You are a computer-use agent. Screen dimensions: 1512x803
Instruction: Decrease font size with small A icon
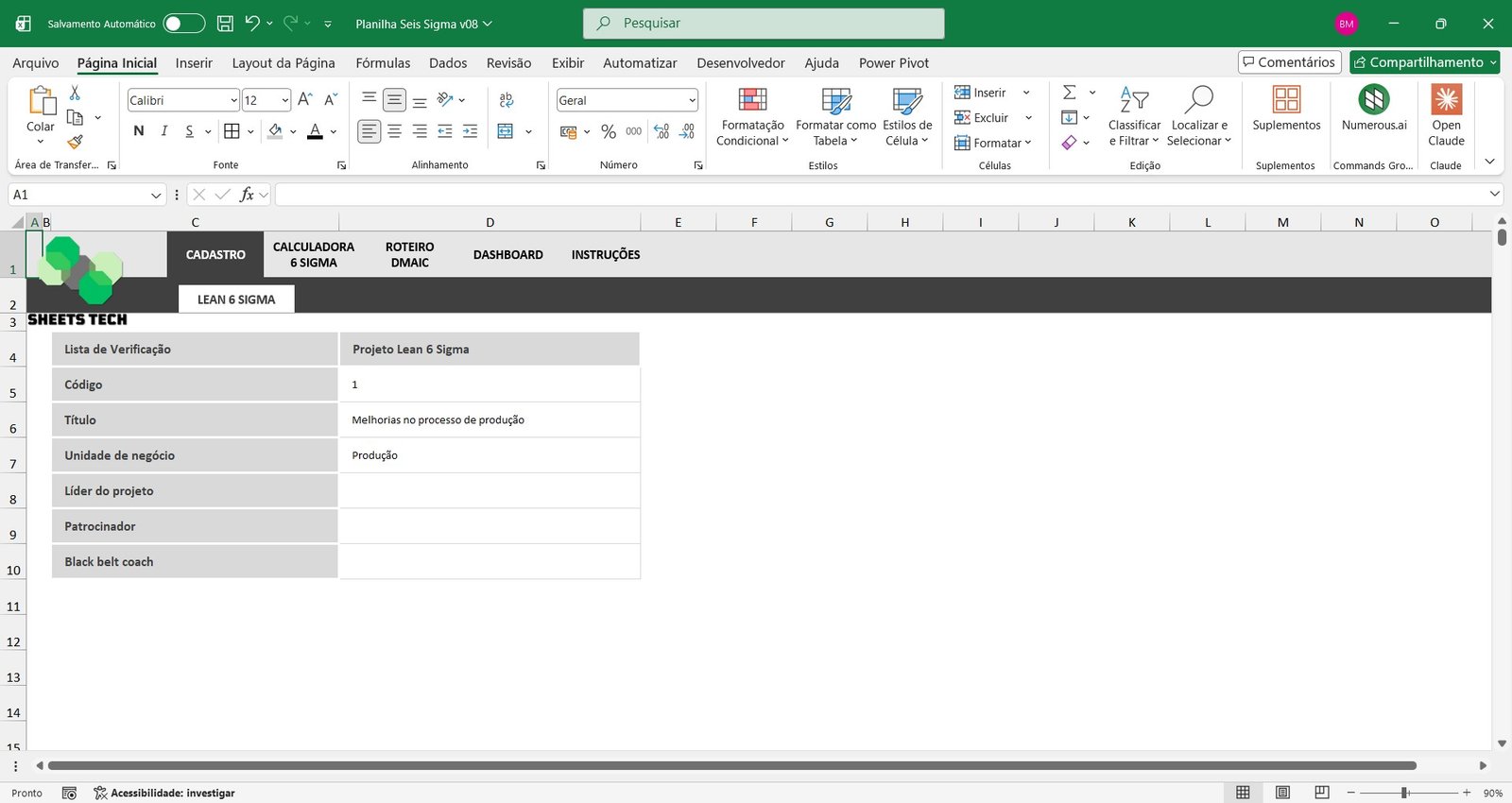pyautogui.click(x=331, y=99)
